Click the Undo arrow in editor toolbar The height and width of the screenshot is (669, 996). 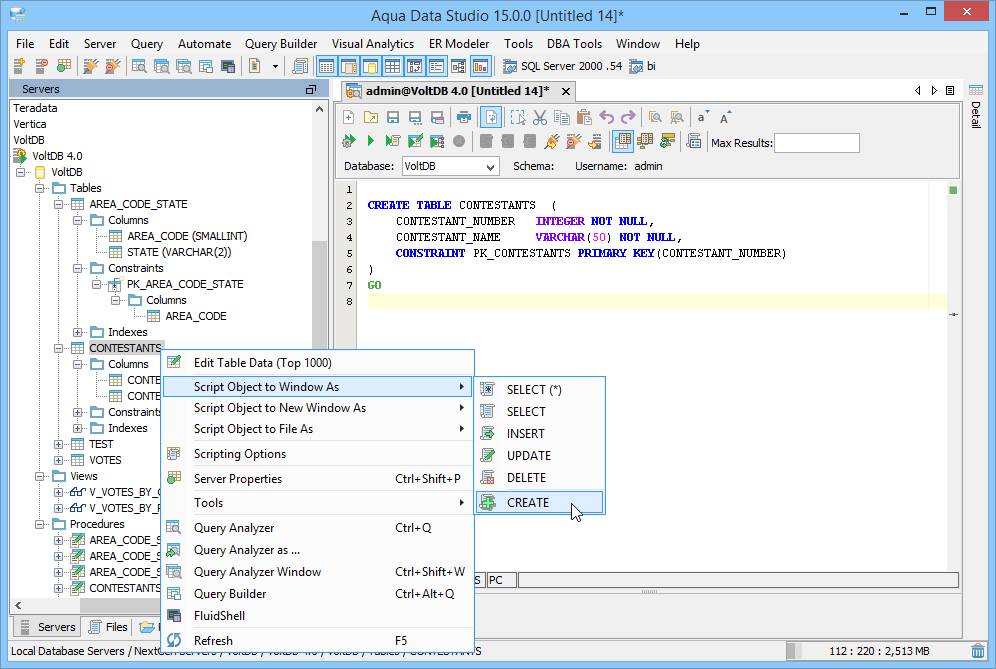606,117
